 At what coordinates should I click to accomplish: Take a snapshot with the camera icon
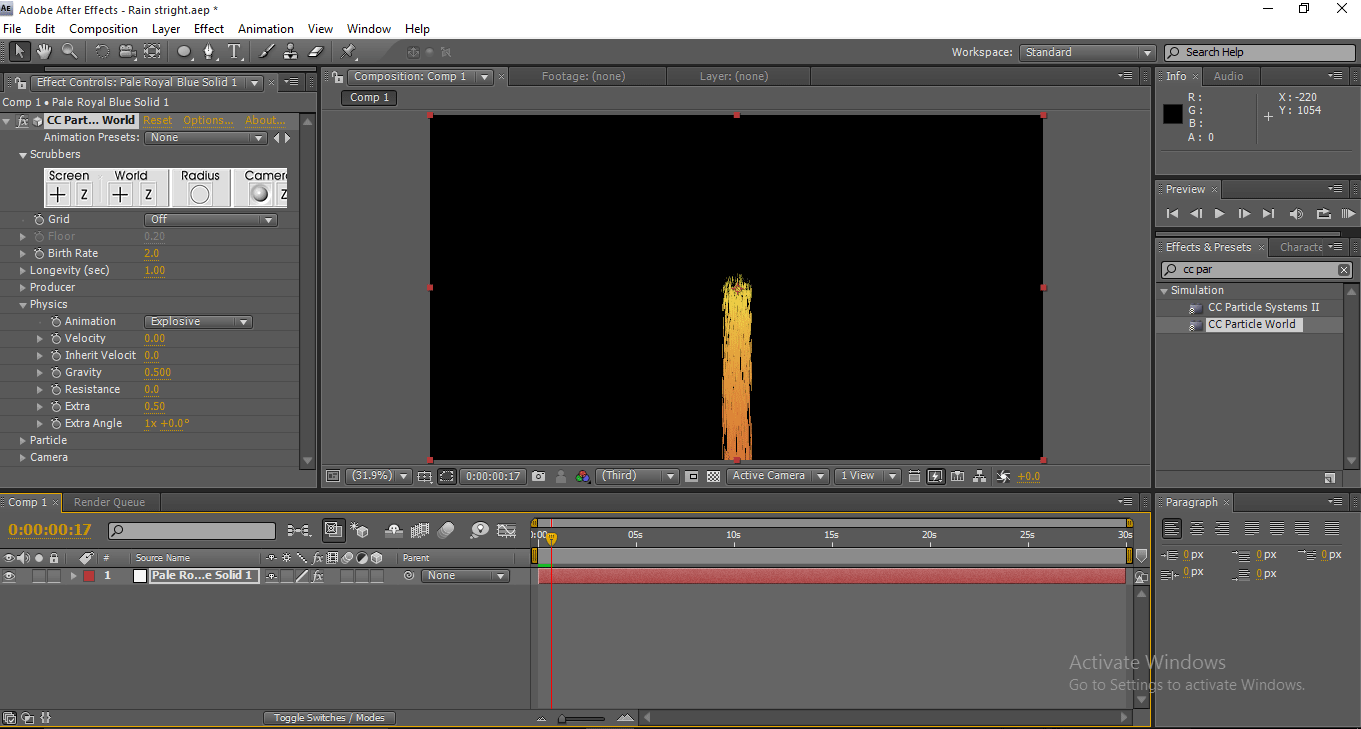[x=539, y=477]
